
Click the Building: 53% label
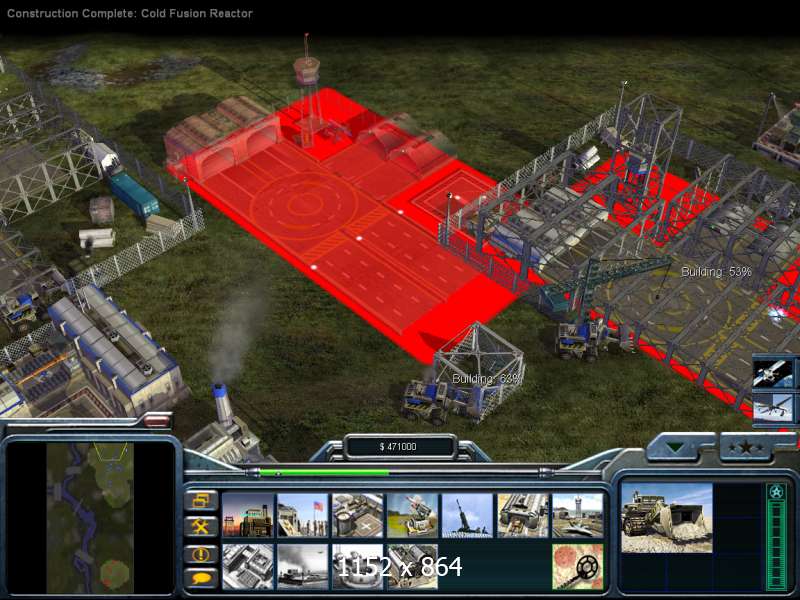pos(716,272)
